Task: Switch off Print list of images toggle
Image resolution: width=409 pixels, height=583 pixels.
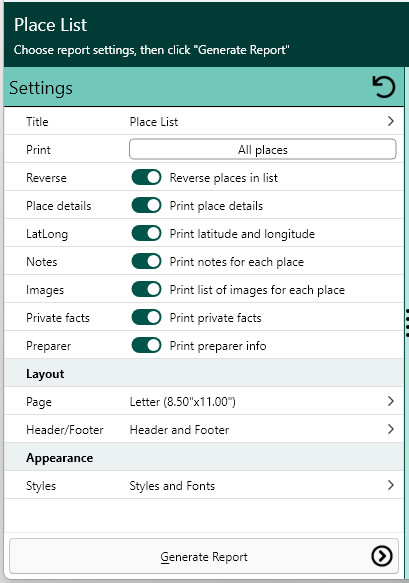Action: [x=146, y=289]
